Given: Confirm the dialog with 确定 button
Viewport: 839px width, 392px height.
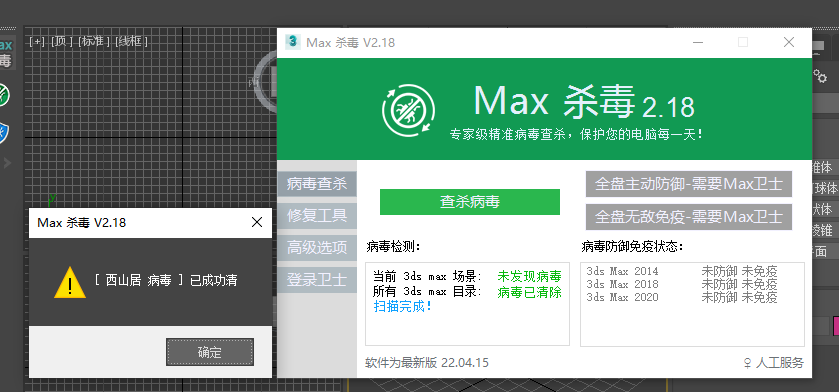Looking at the screenshot, I should pyautogui.click(x=210, y=352).
